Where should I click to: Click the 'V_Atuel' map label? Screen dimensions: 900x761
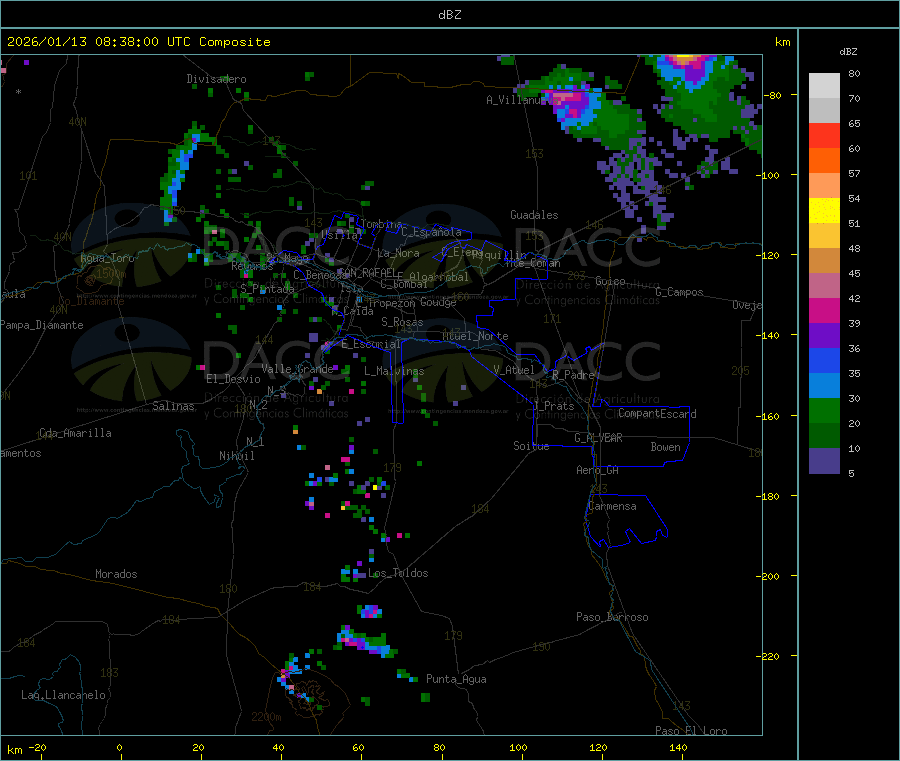pyautogui.click(x=514, y=370)
